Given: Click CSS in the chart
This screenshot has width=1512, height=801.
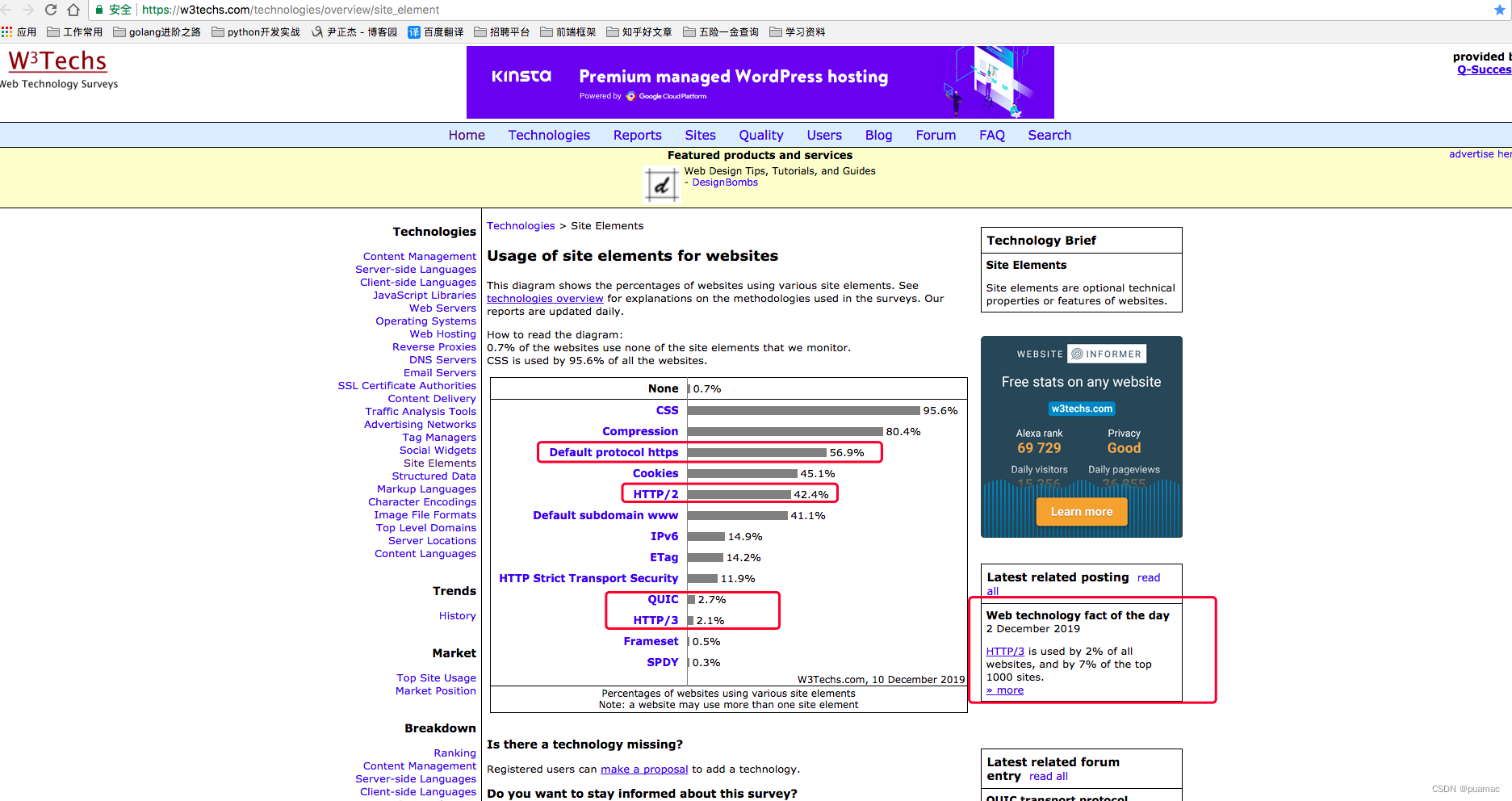Looking at the screenshot, I should tap(667, 410).
